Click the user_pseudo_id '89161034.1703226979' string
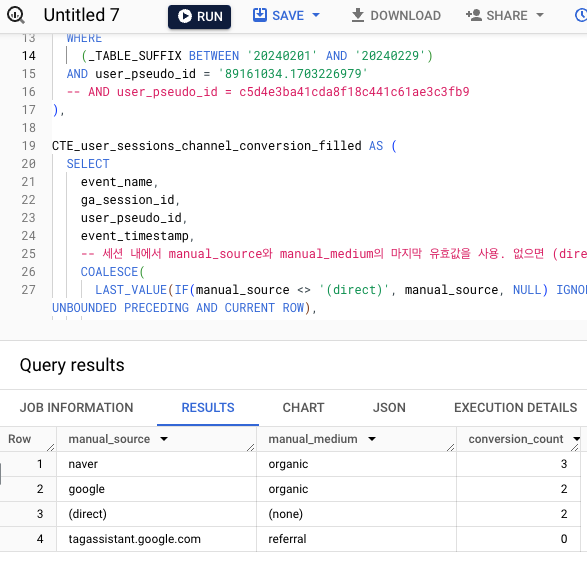This screenshot has height=561, width=587. [x=293, y=74]
